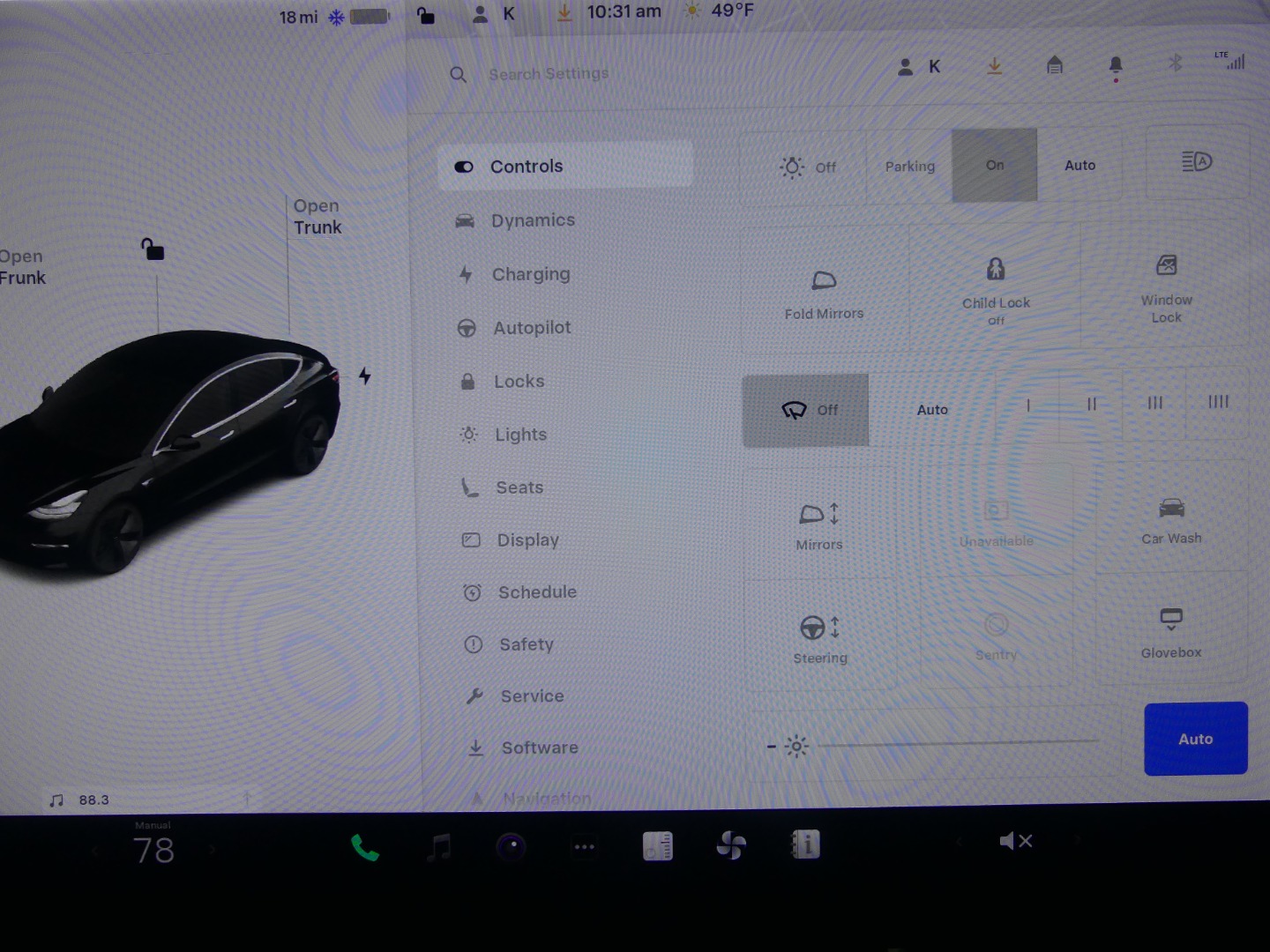Viewport: 1270px width, 952px height.
Task: Unmute the volume speaker icon
Action: 1015,841
